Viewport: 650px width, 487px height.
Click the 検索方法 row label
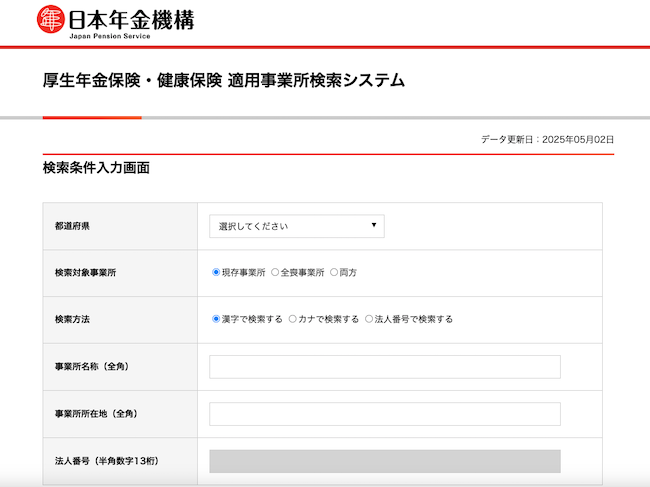(x=72, y=320)
